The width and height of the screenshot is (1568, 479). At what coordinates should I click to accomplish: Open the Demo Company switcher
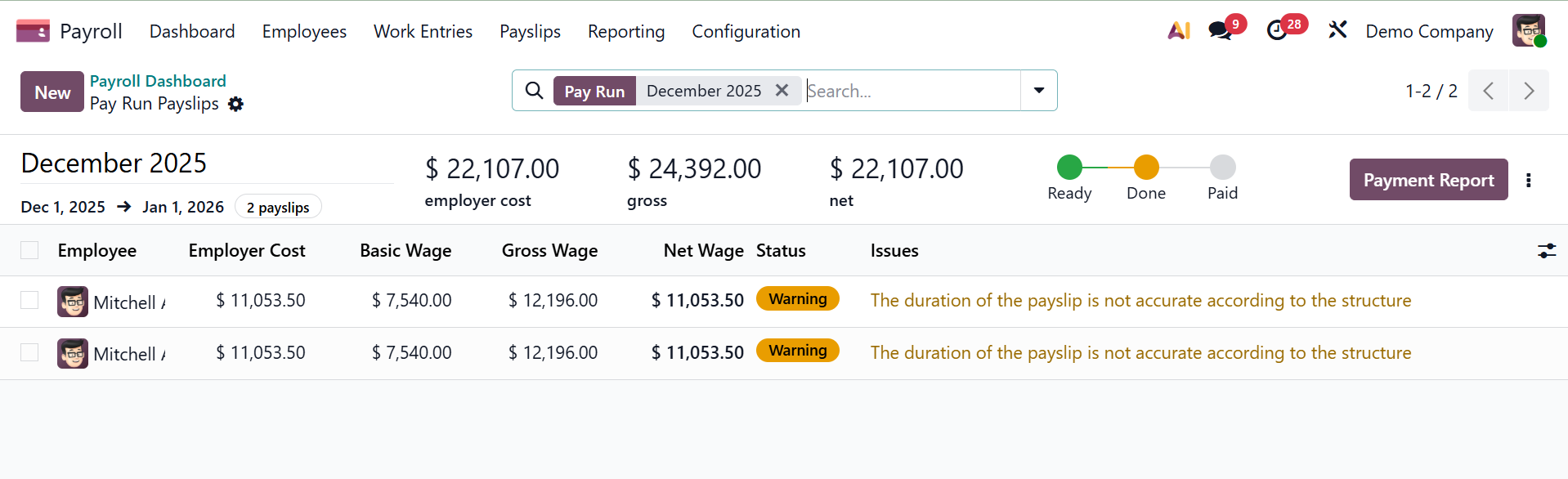click(x=1428, y=31)
